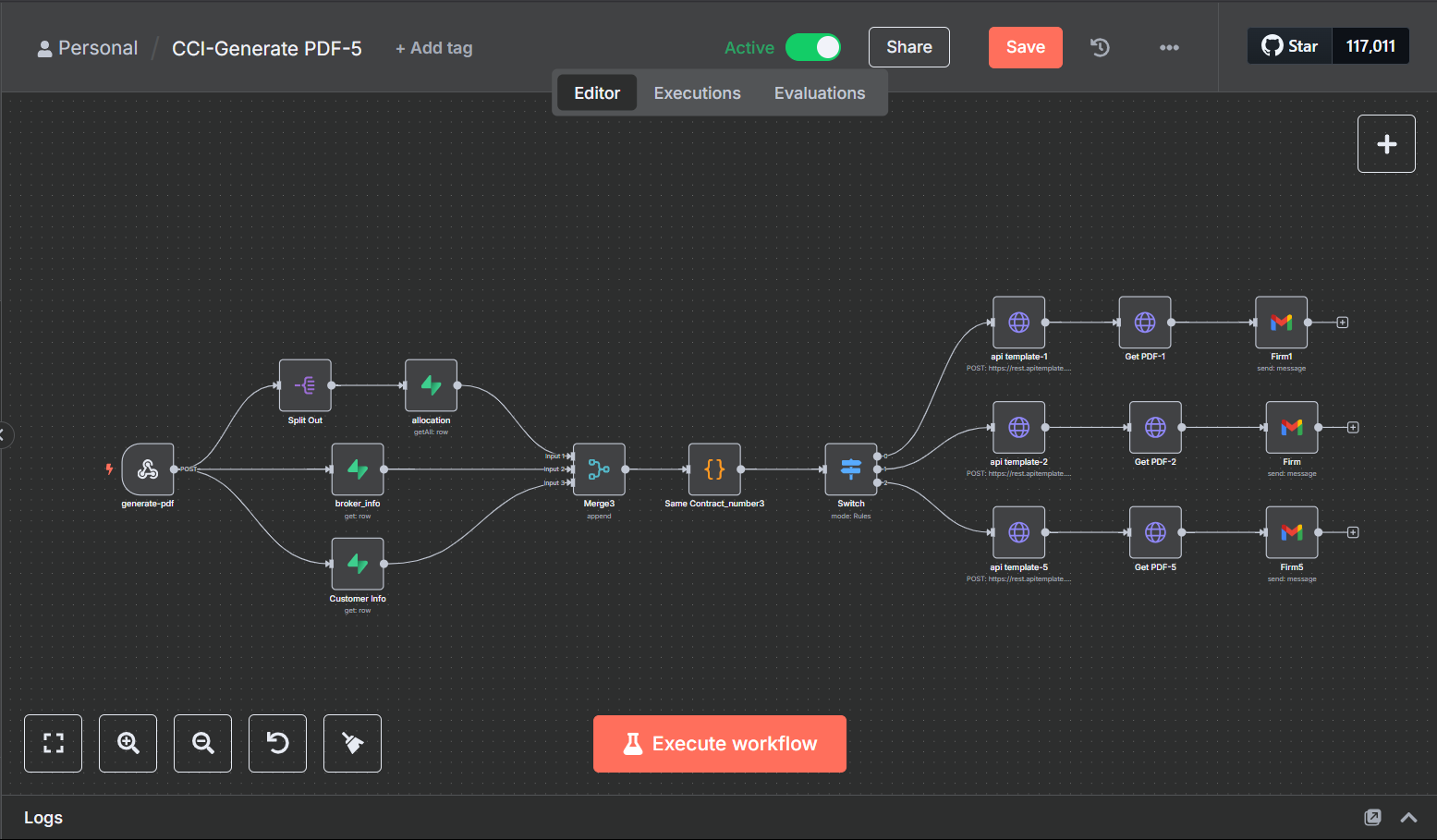Select the Switch node
Screen dimensions: 1437x840
850,469
